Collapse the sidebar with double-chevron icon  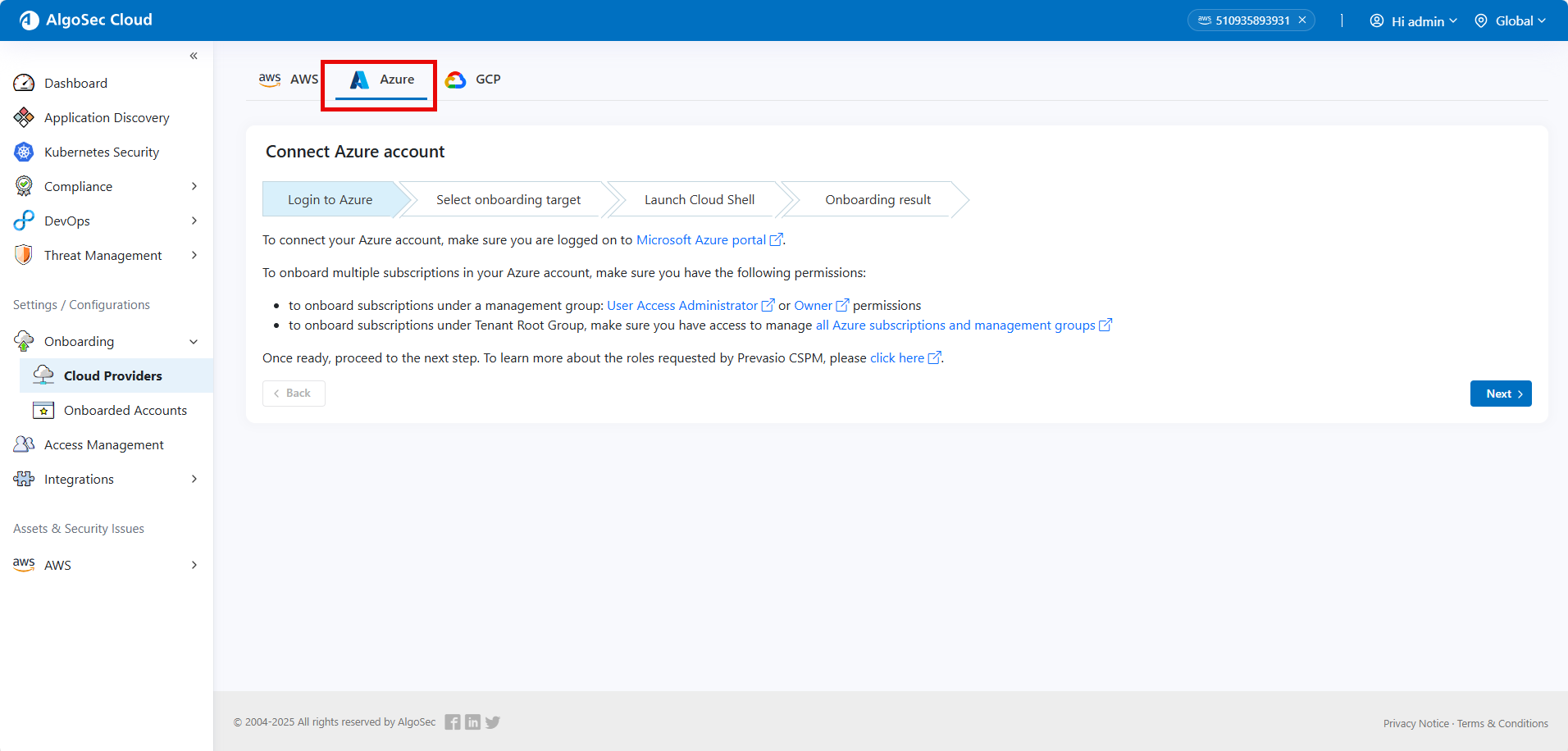(194, 56)
